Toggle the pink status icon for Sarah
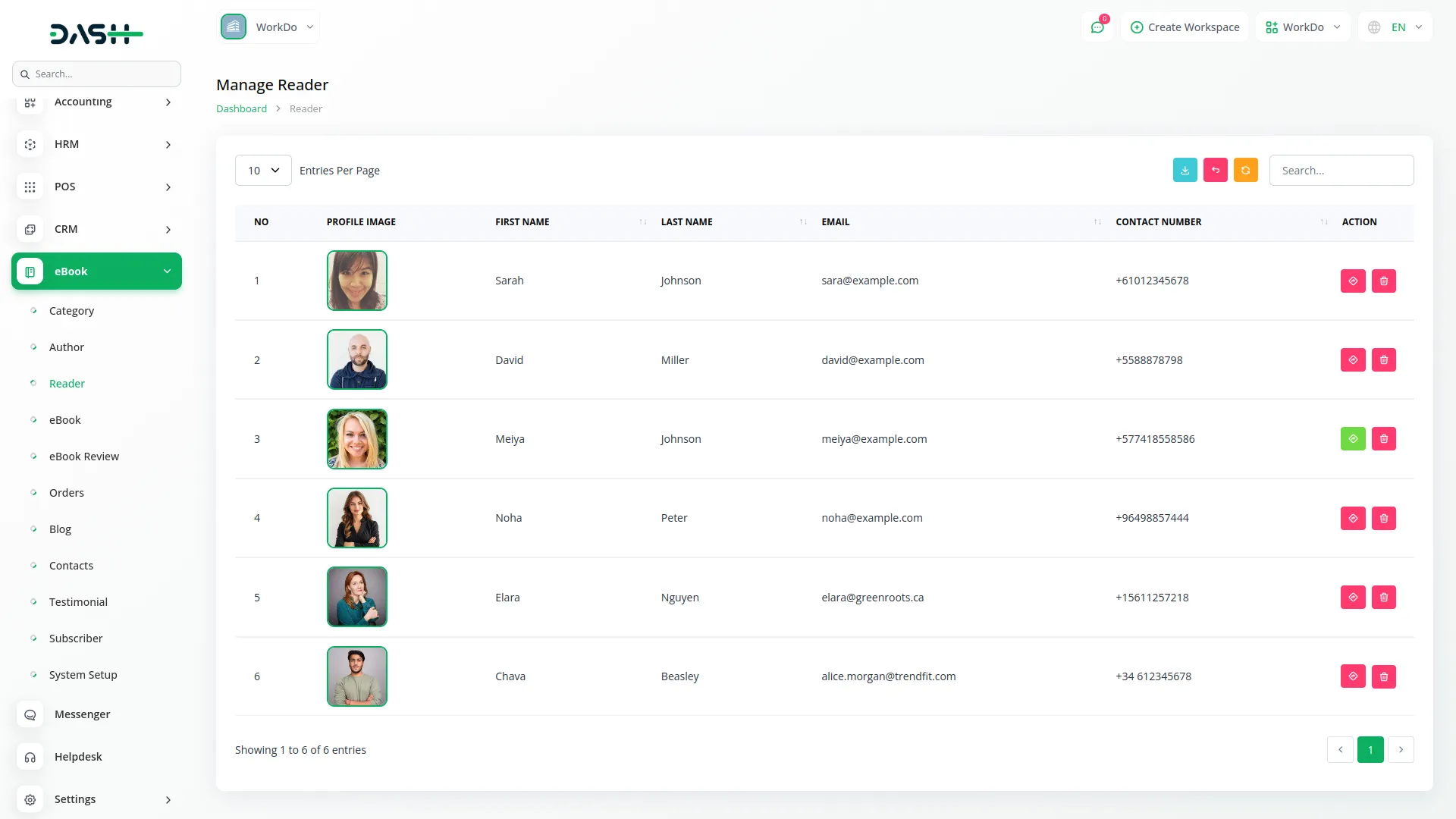 coord(1353,281)
